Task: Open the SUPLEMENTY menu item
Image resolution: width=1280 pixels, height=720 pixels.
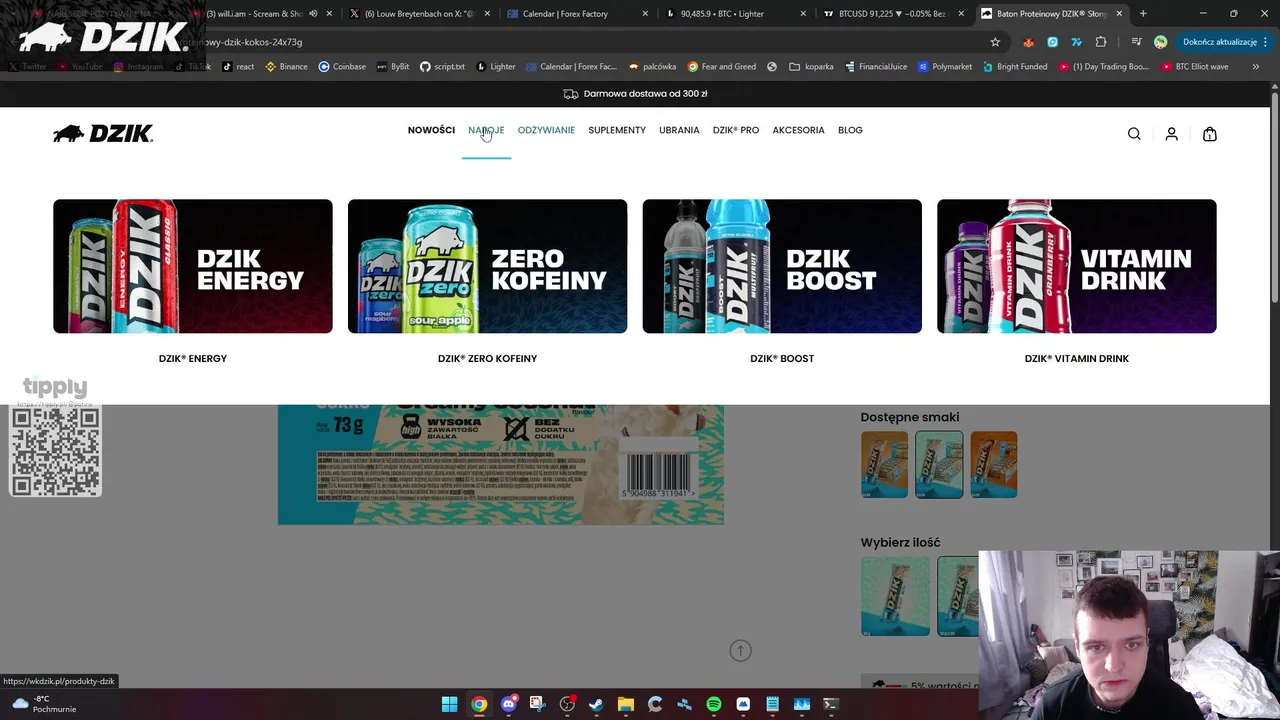Action: [x=617, y=130]
